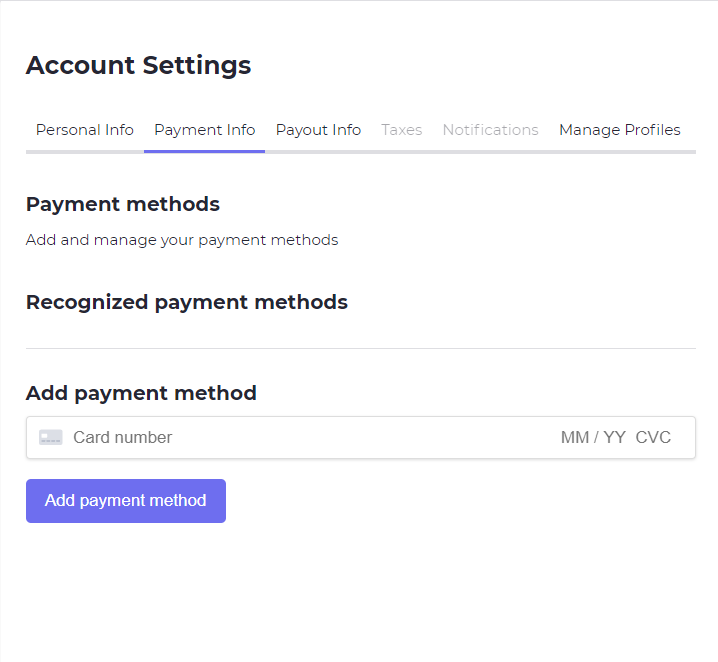Click the Recognized payment methods heading
718x662 pixels.
tap(187, 302)
